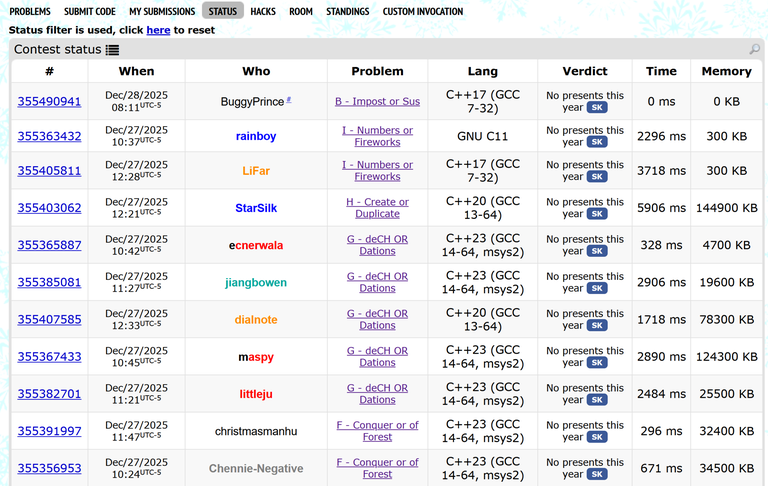This screenshot has height=486, width=768.
Task: View user Chennie-Negative's profile
Action: click(256, 468)
